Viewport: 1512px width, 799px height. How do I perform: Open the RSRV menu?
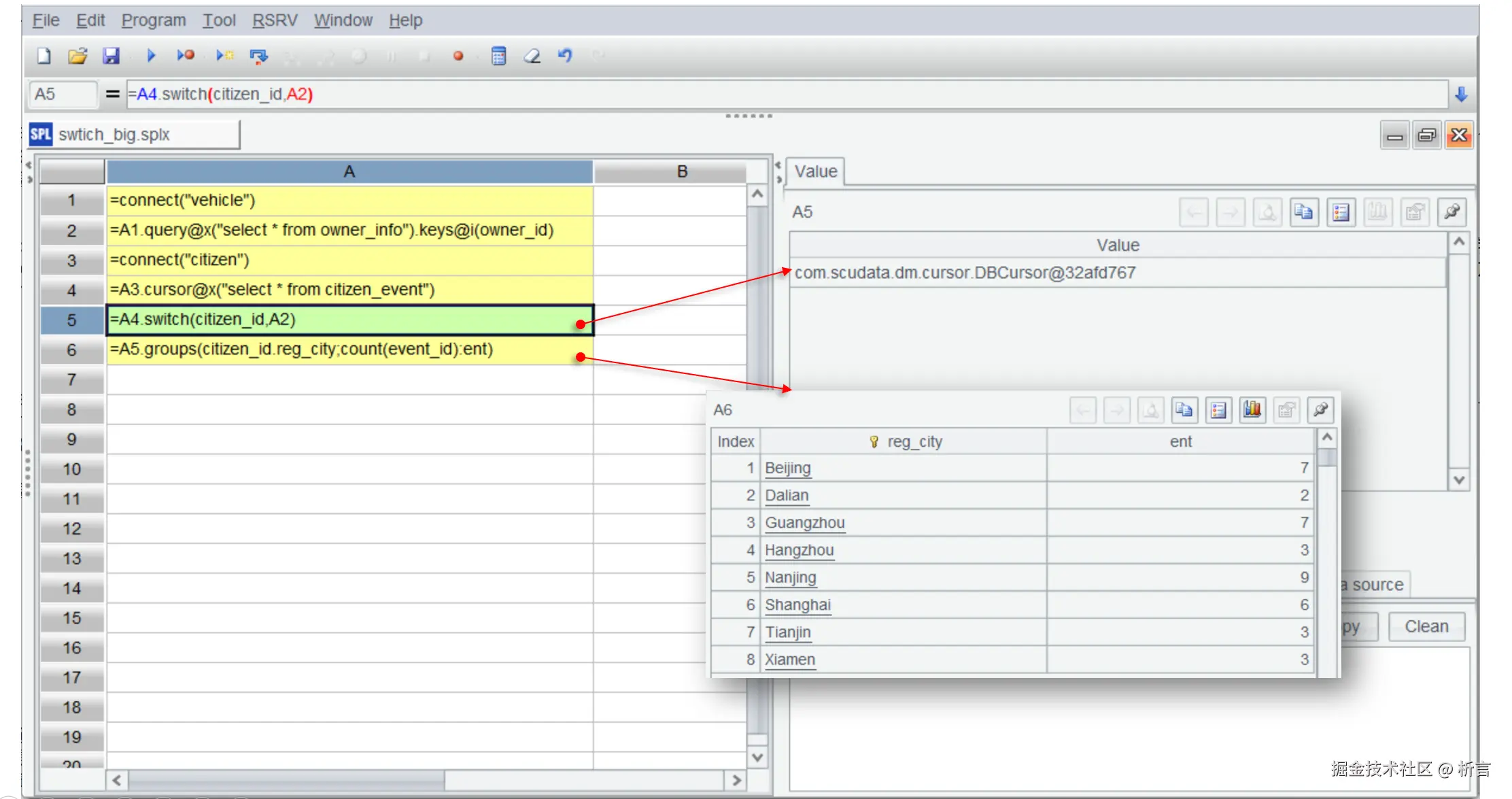pyautogui.click(x=275, y=20)
